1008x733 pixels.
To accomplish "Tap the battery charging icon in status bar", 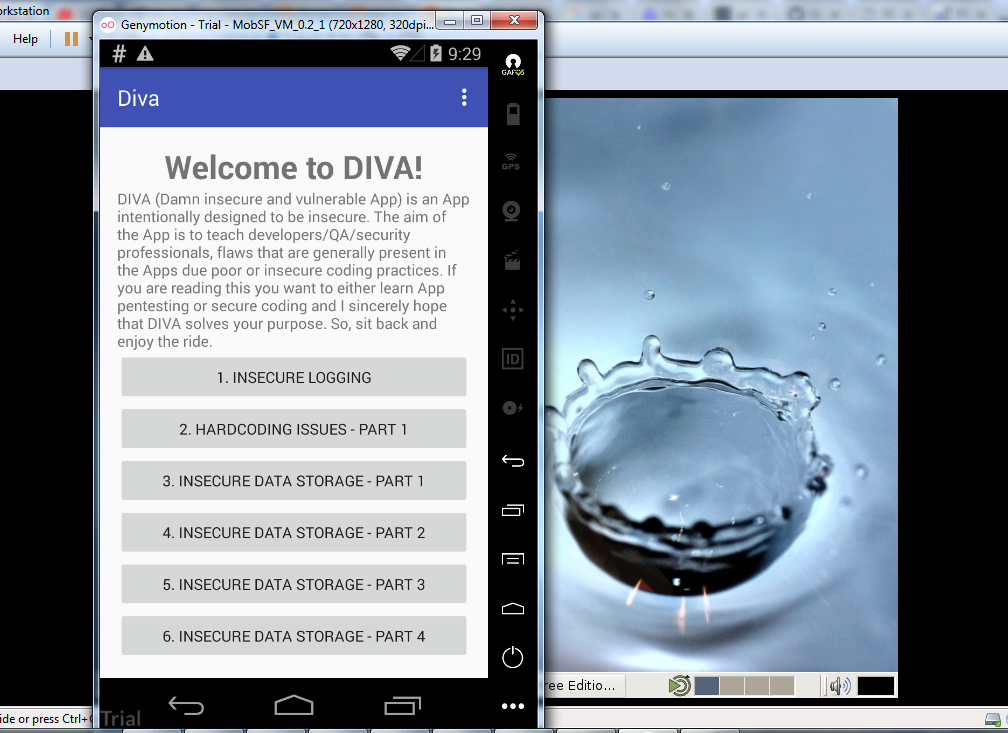I will pyautogui.click(x=436, y=53).
